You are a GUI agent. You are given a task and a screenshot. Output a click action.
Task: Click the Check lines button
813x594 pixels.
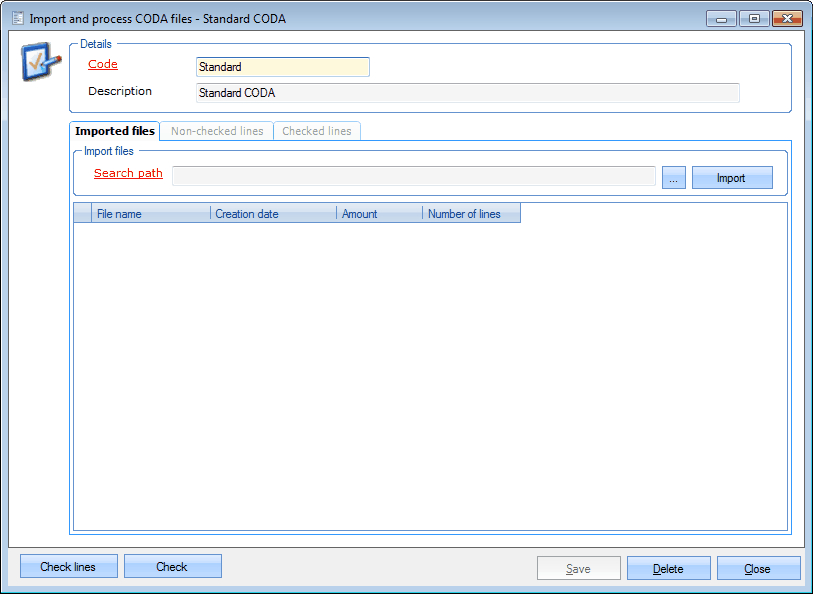pos(68,567)
